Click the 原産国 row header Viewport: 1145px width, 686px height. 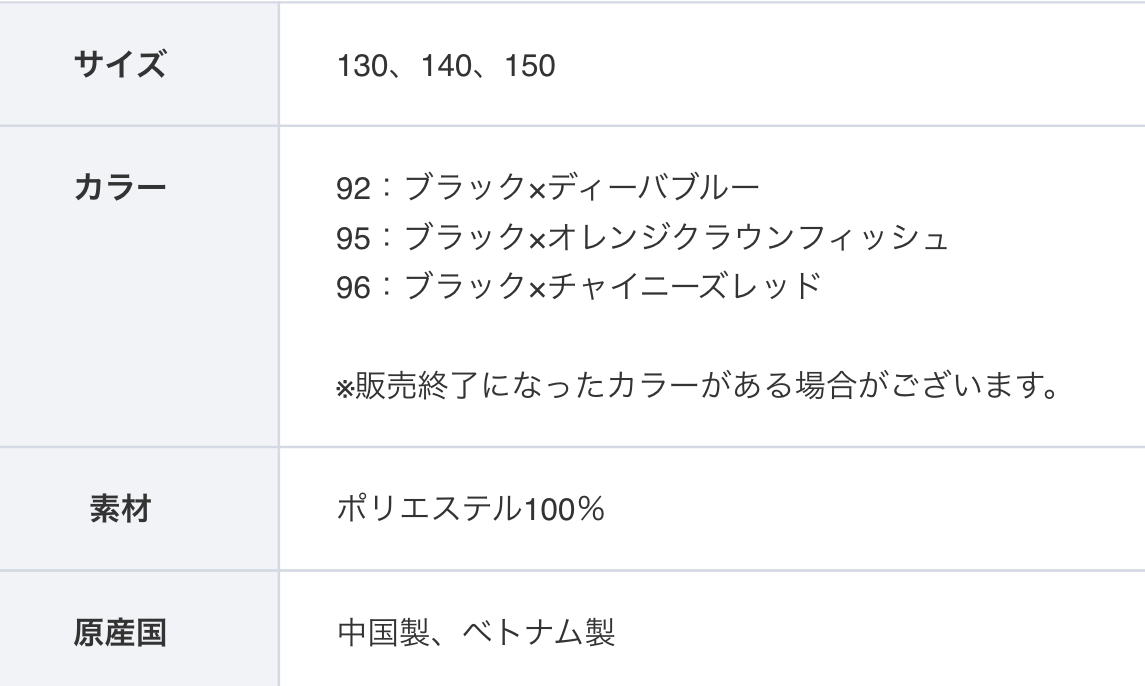(x=120, y=633)
